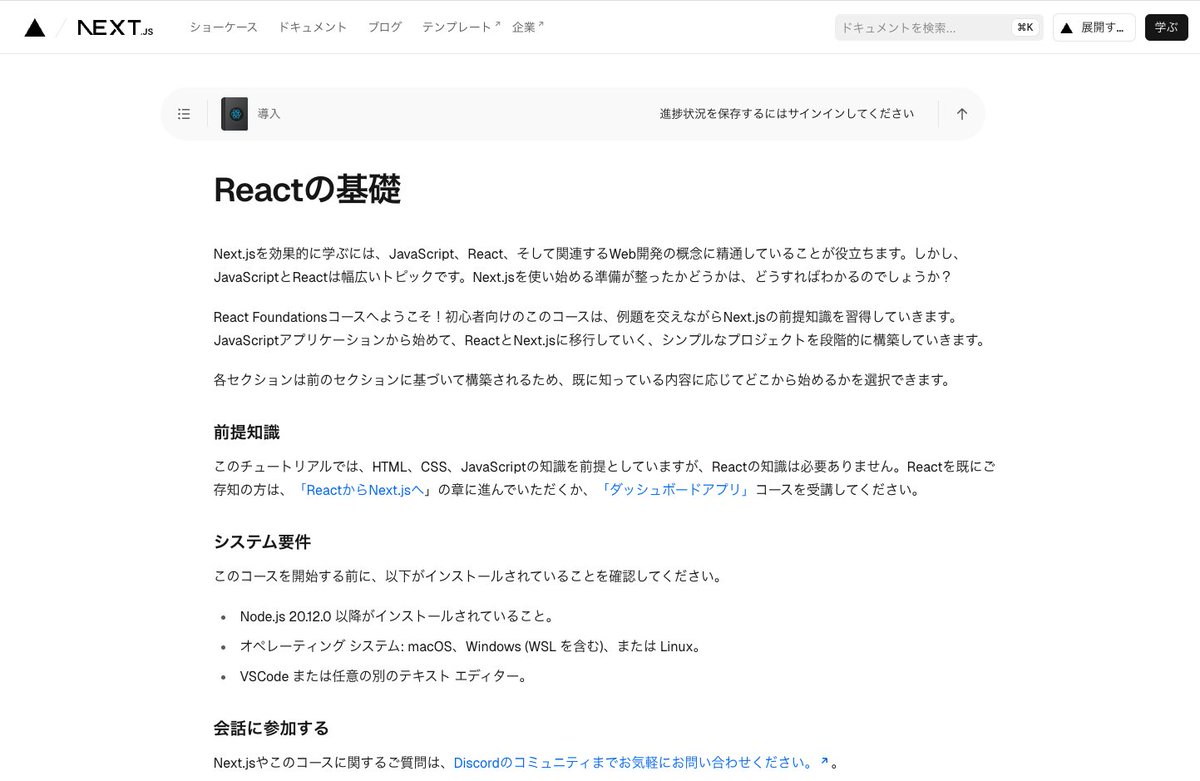Click the Reactの基礎 heading
This screenshot has height=781, width=1200.
307,189
